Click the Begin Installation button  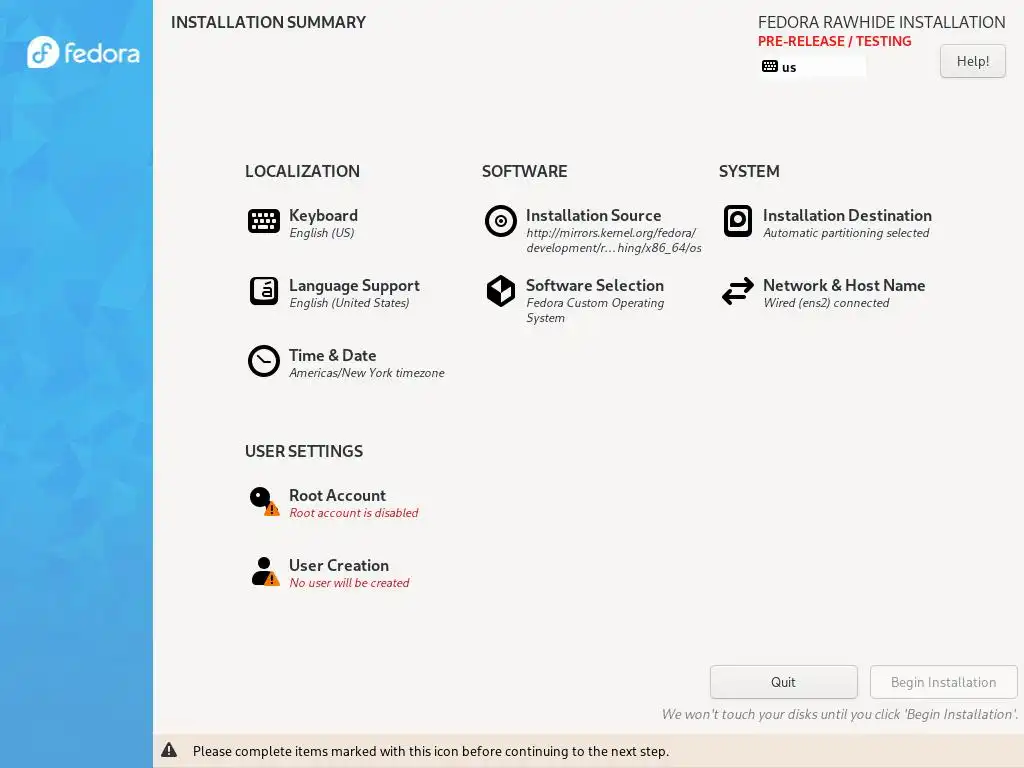pos(944,682)
